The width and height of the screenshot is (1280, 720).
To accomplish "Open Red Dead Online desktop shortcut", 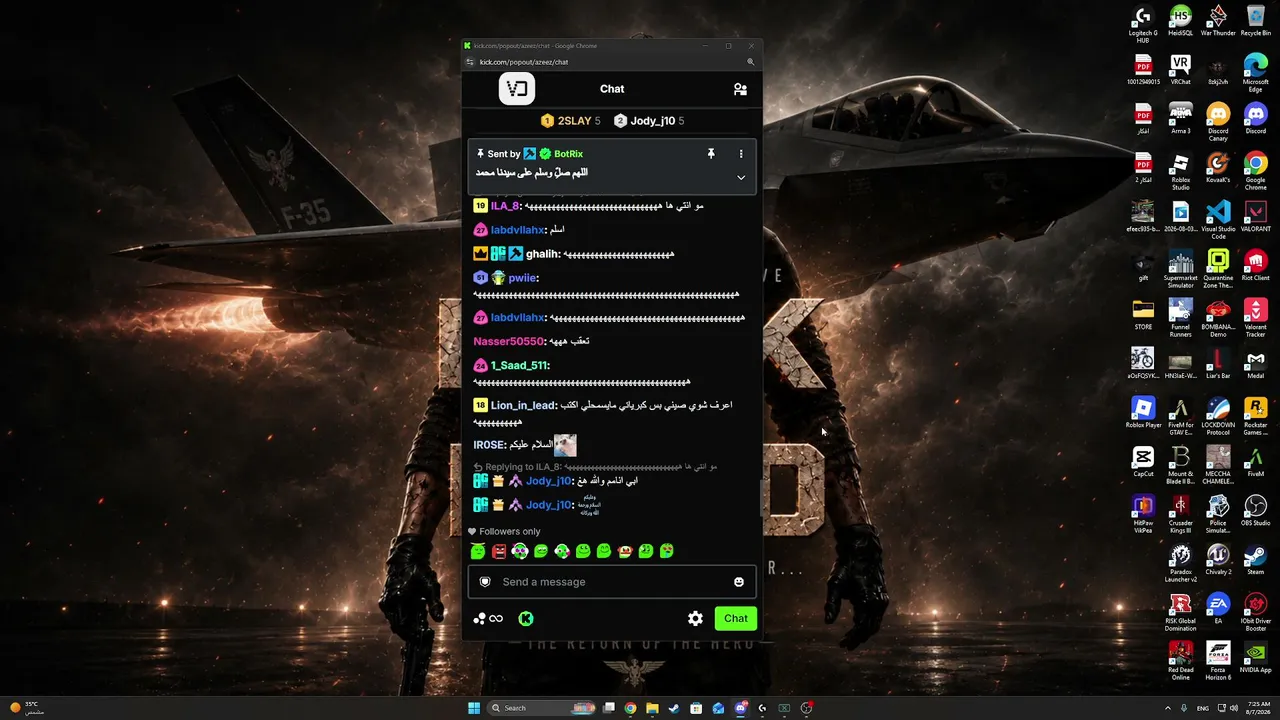I will pos(1181,662).
